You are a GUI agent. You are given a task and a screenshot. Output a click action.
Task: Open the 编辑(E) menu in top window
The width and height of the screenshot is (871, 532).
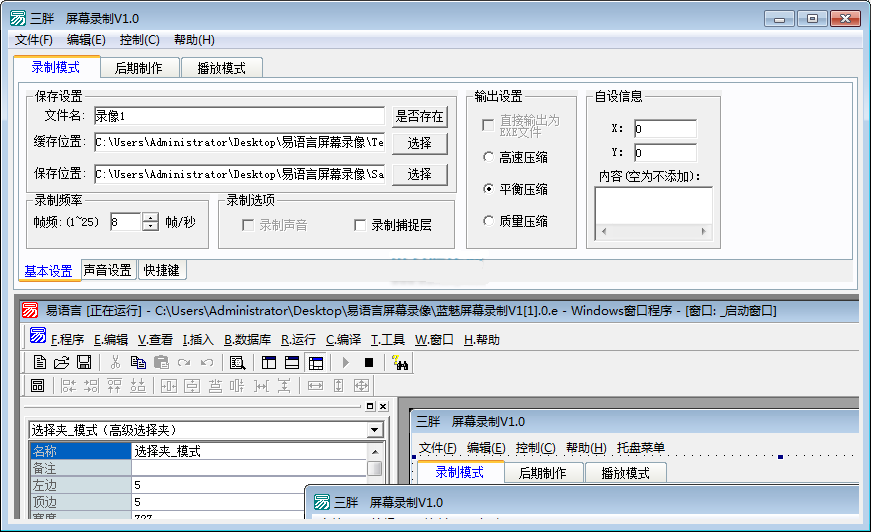(86, 39)
